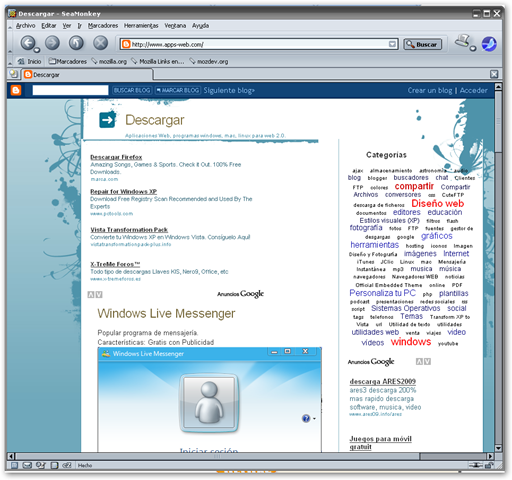This screenshot has width=512, height=480.
Task: Reload the page with the Reload icon
Action: coord(76,43)
